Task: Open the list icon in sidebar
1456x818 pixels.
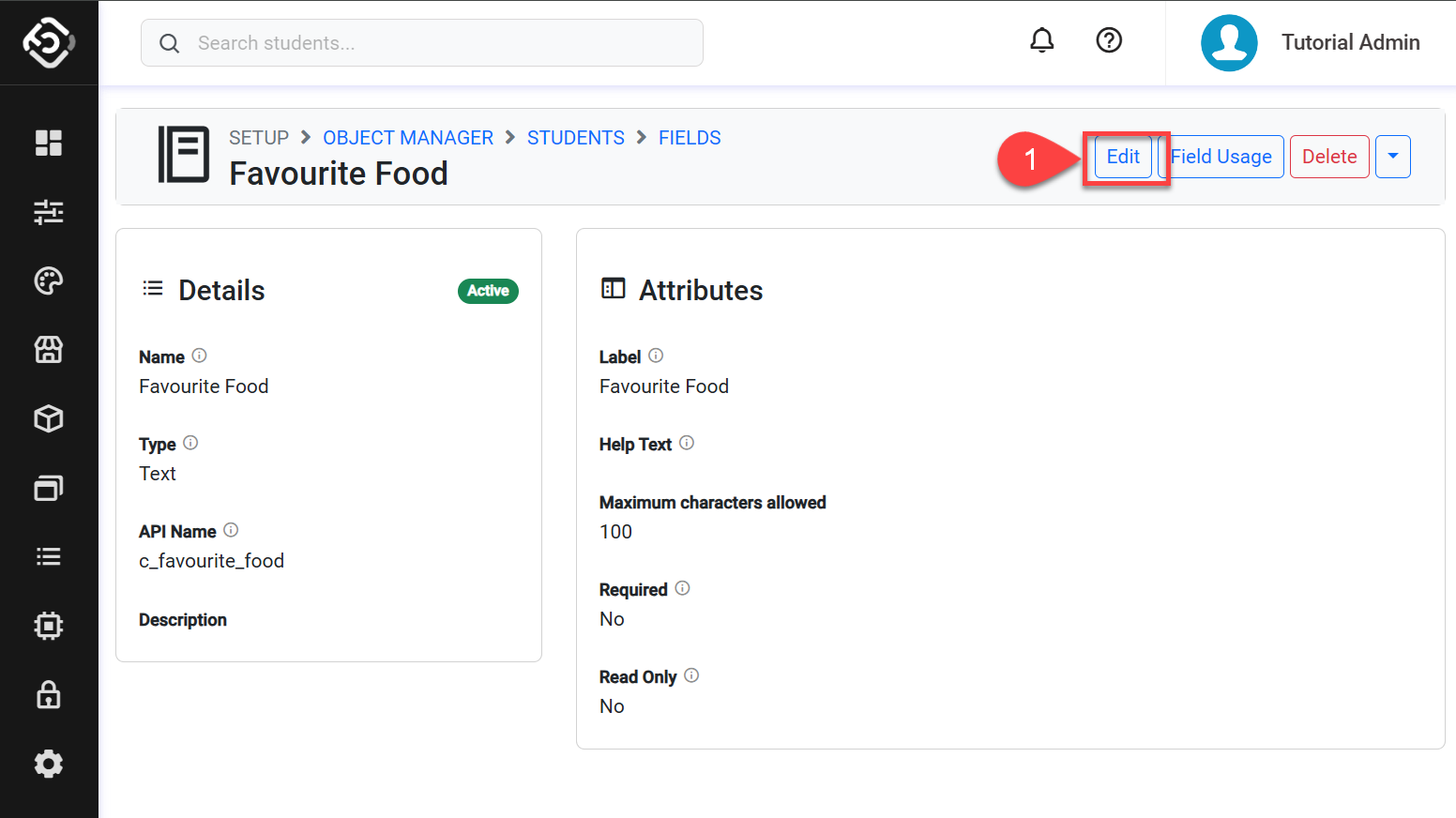Action: (x=49, y=557)
